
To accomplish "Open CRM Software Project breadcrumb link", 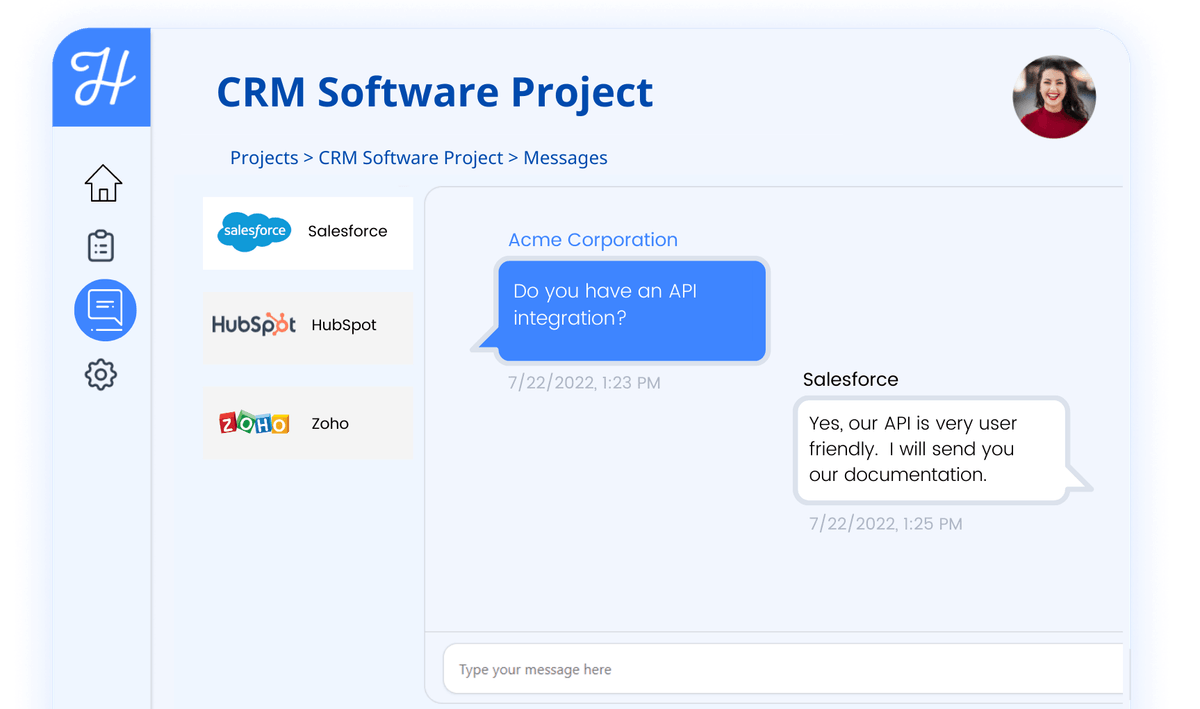I will (411, 157).
